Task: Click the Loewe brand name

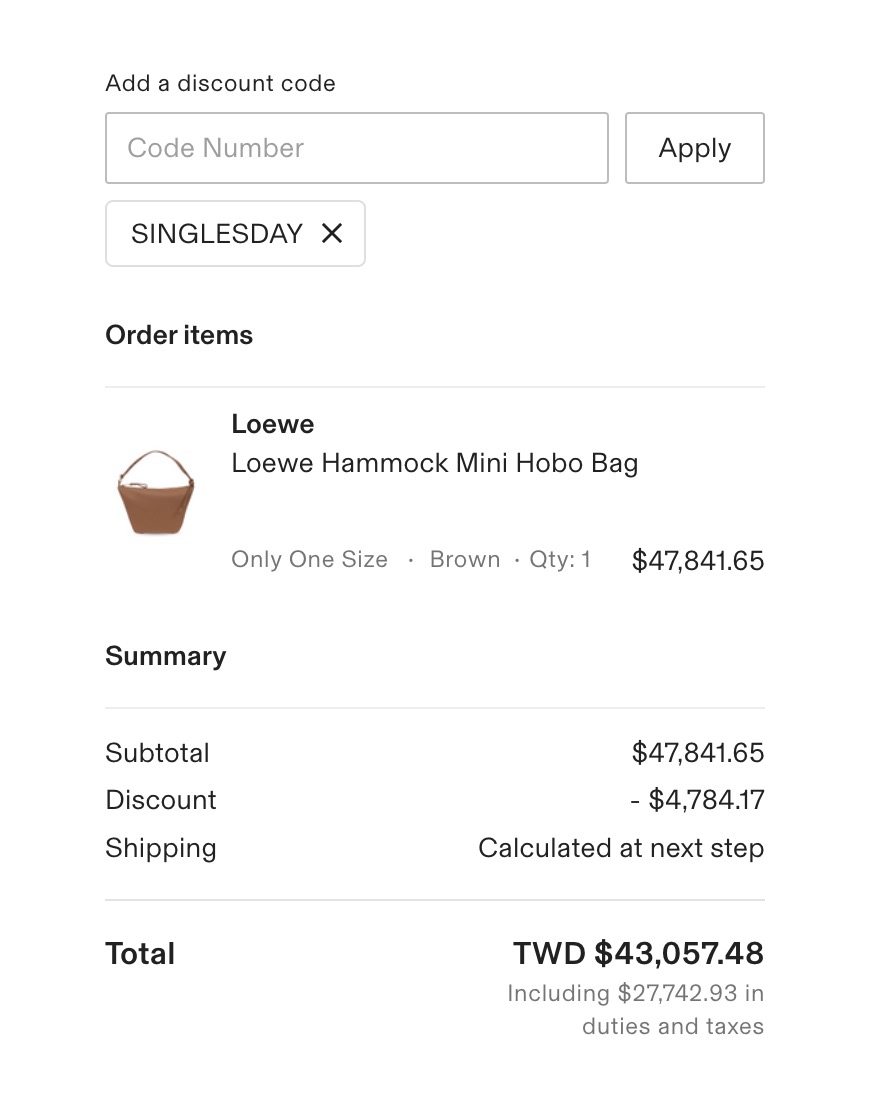Action: tap(273, 424)
